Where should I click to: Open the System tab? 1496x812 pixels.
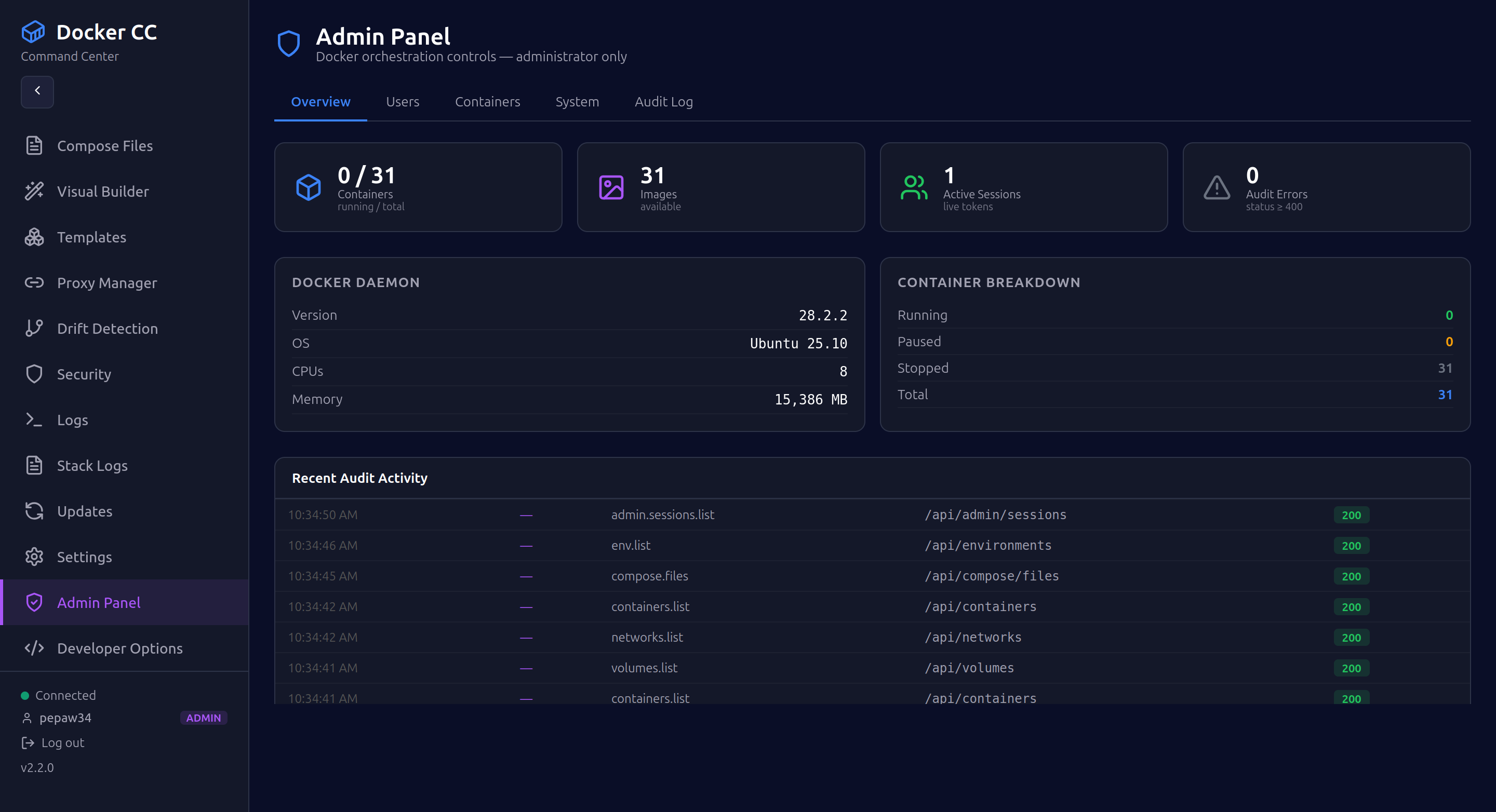coord(577,102)
